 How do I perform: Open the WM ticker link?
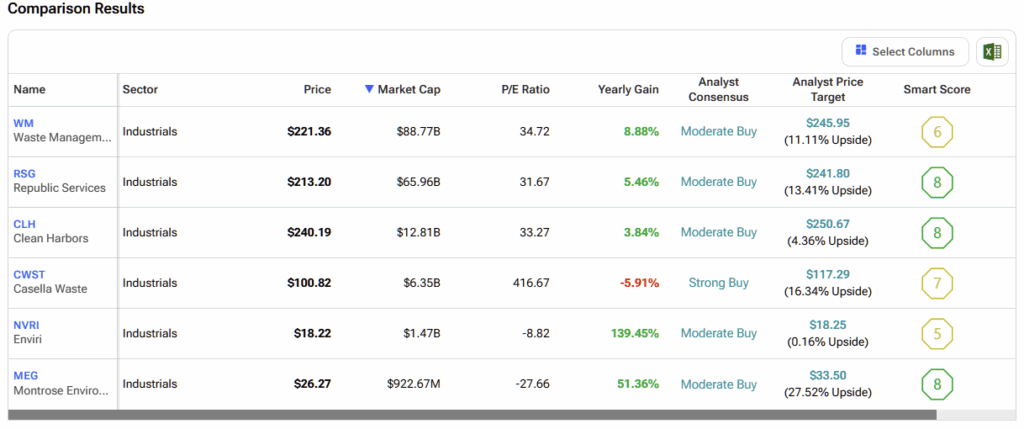click(23, 123)
